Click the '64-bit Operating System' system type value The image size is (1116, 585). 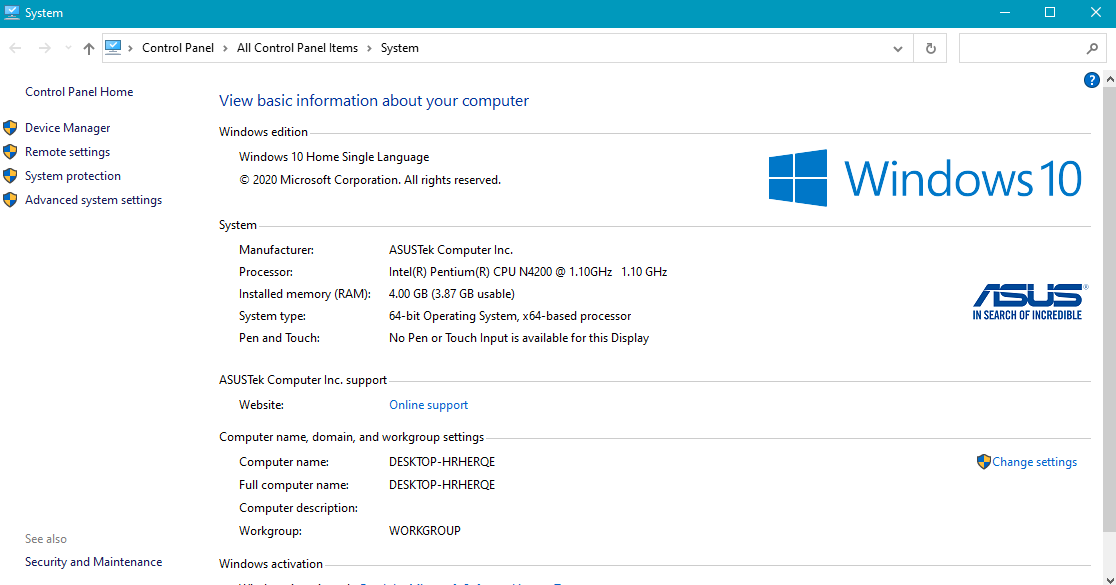point(510,317)
